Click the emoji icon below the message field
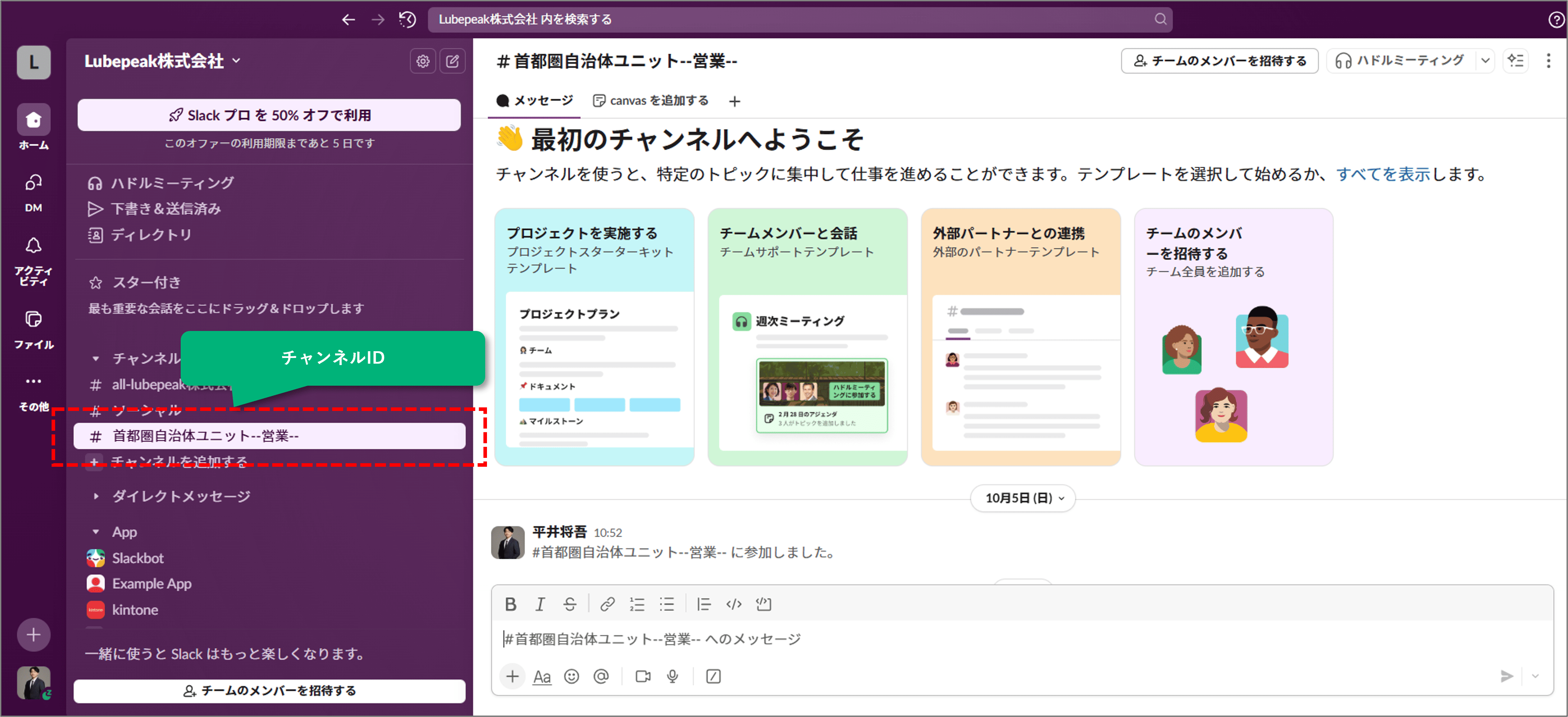Viewport: 1568px width, 717px height. pos(572,676)
